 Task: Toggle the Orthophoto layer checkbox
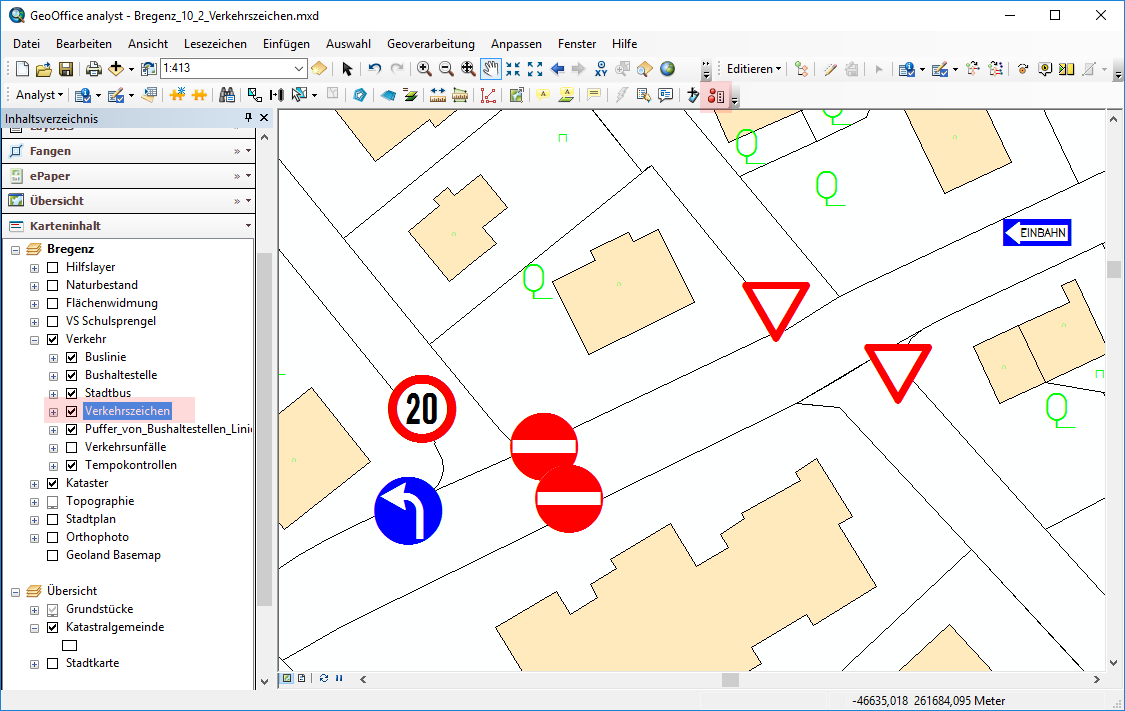(53, 537)
